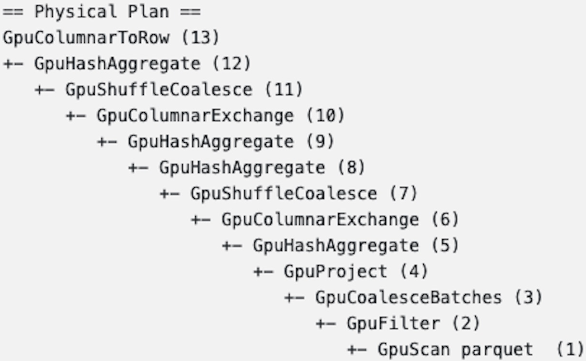Click the branch marker before GpuColumnarExchange (6)
The image size is (586, 361).
click(x=201, y=220)
